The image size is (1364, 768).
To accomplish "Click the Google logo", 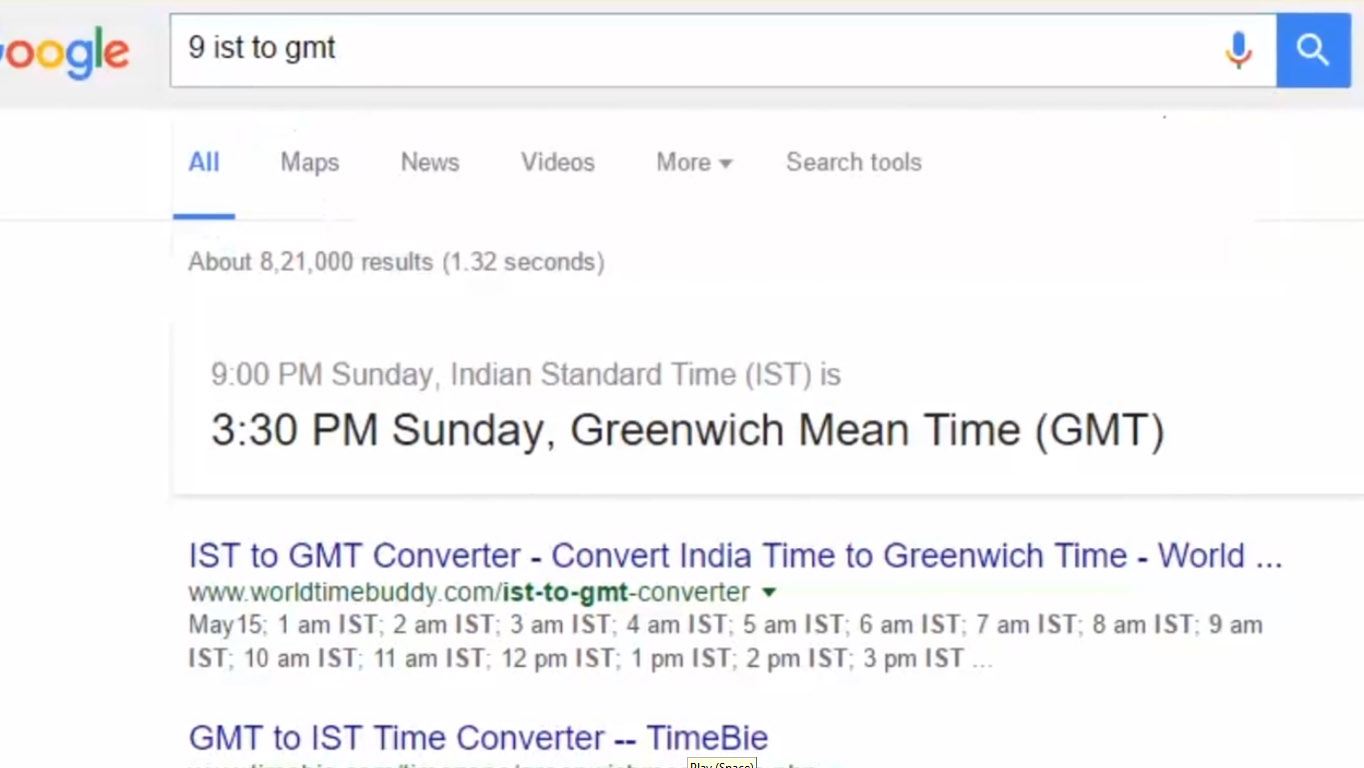I will tap(65, 52).
